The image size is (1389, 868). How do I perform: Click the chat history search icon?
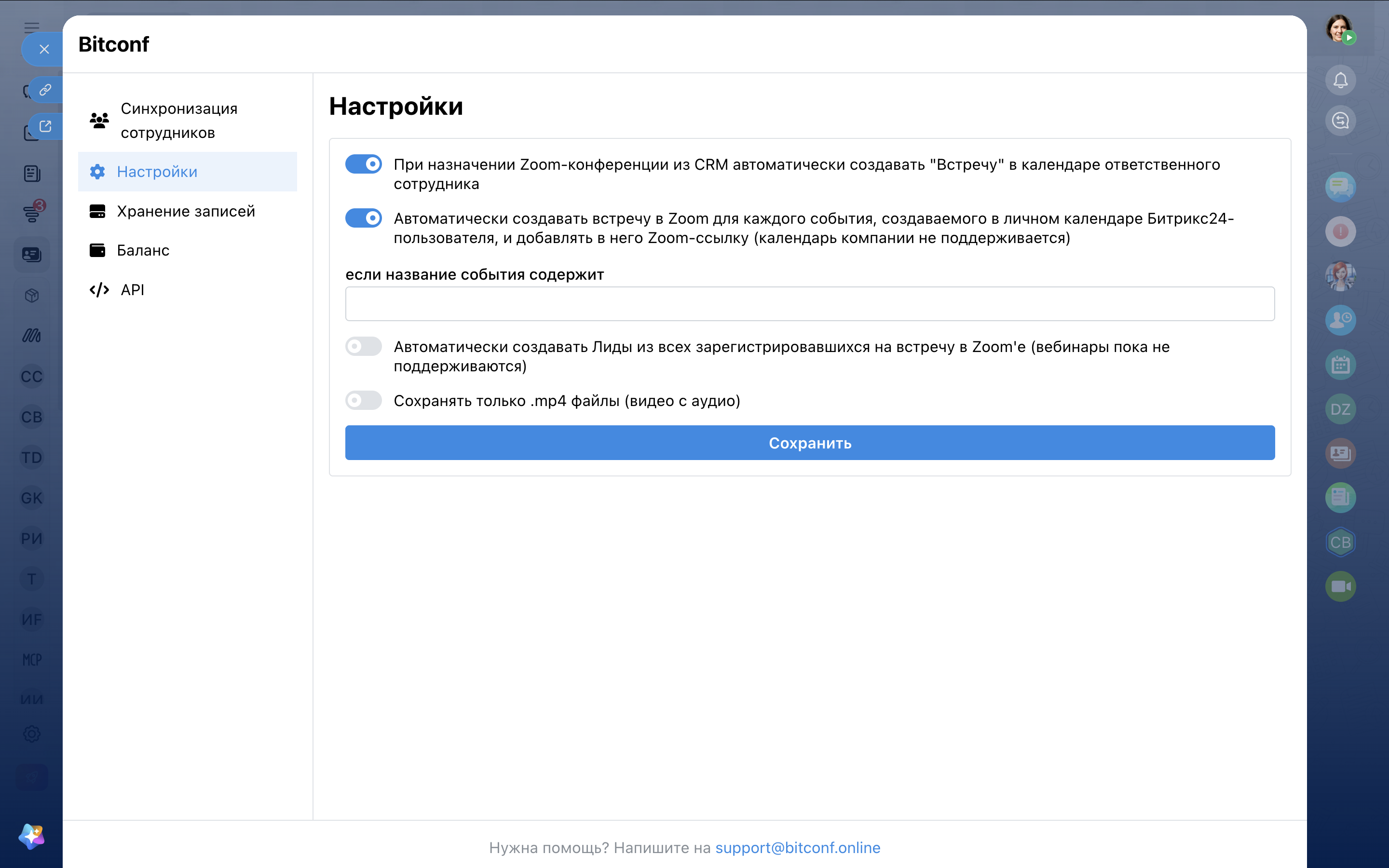pos(1340,121)
